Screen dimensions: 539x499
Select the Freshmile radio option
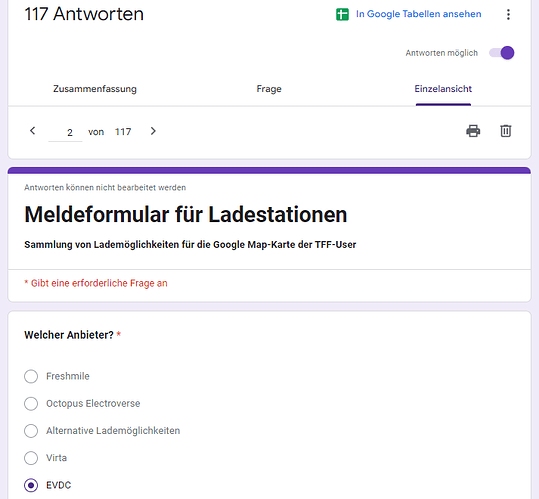31,376
